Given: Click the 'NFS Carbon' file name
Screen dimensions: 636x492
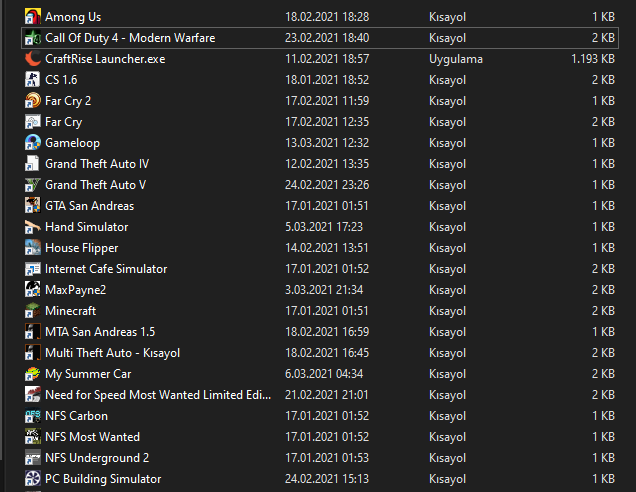Looking at the screenshot, I should click(x=77, y=416).
